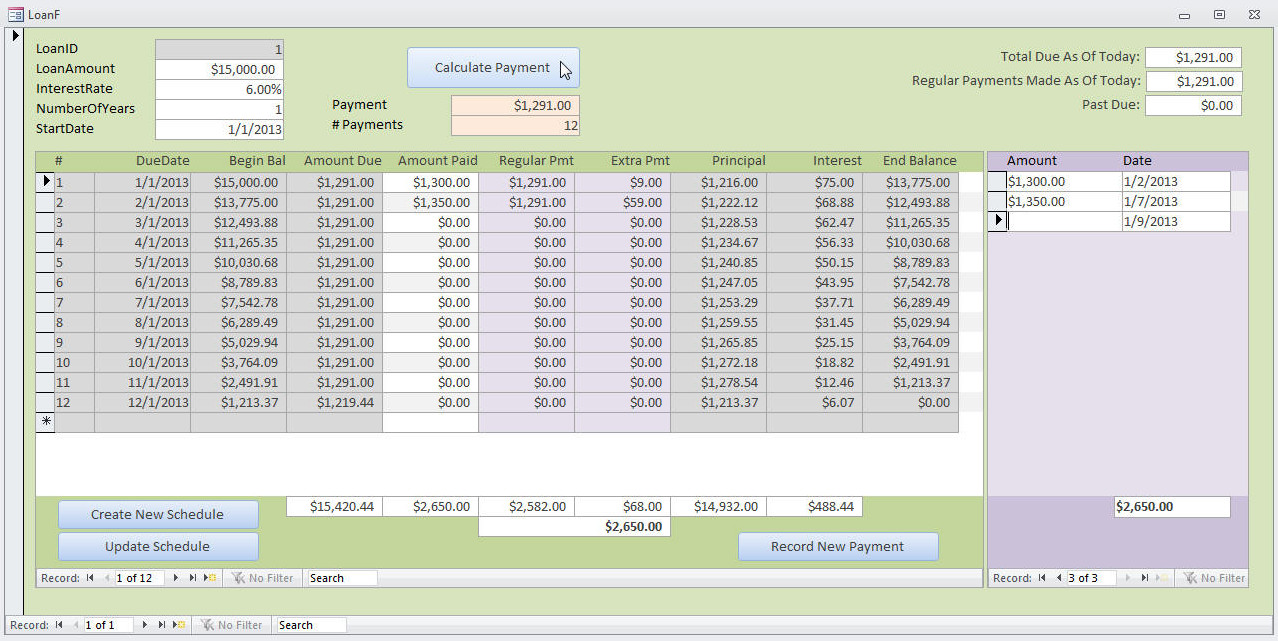The image size is (1278, 641).
Task: Select row 1 using its record selector
Action: pyautogui.click(x=45, y=182)
